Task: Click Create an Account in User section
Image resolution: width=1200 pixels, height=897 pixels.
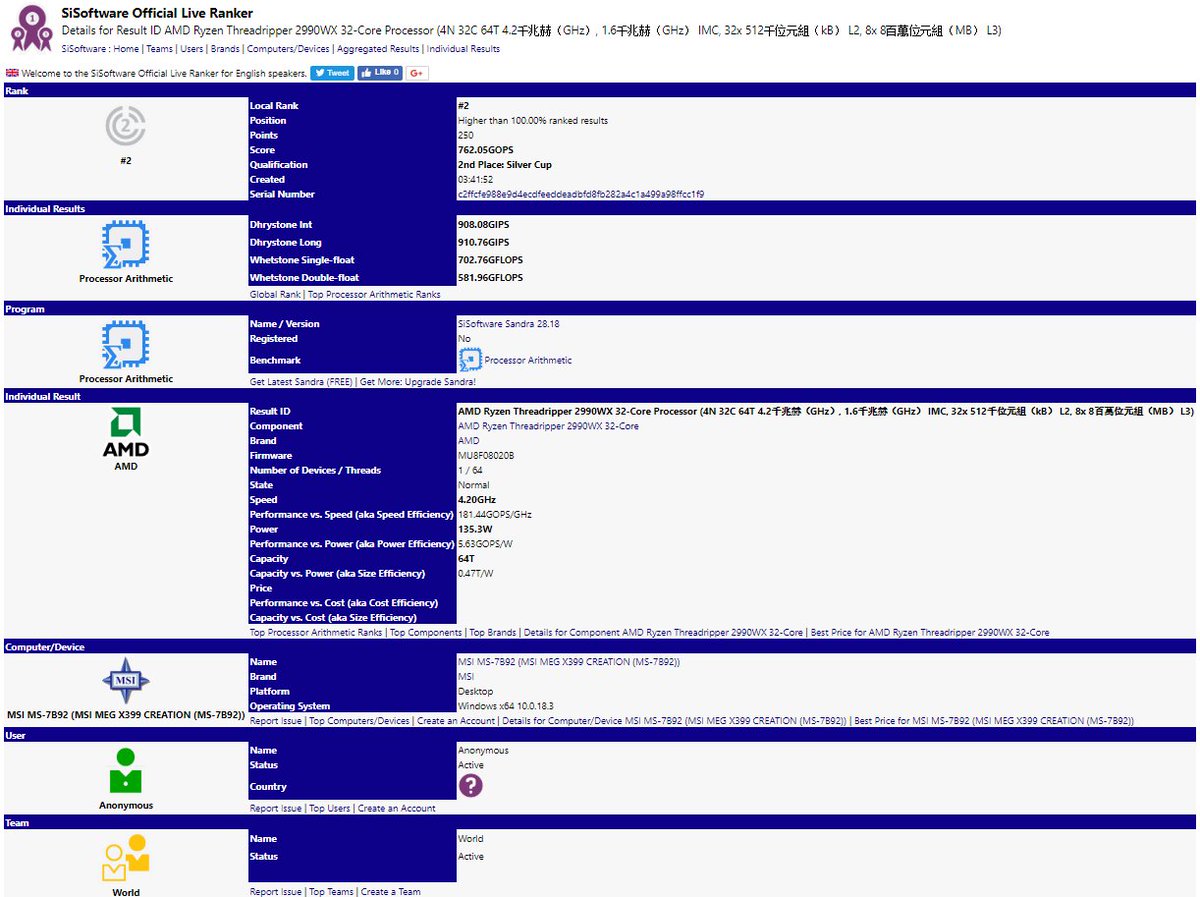Action: [x=396, y=809]
